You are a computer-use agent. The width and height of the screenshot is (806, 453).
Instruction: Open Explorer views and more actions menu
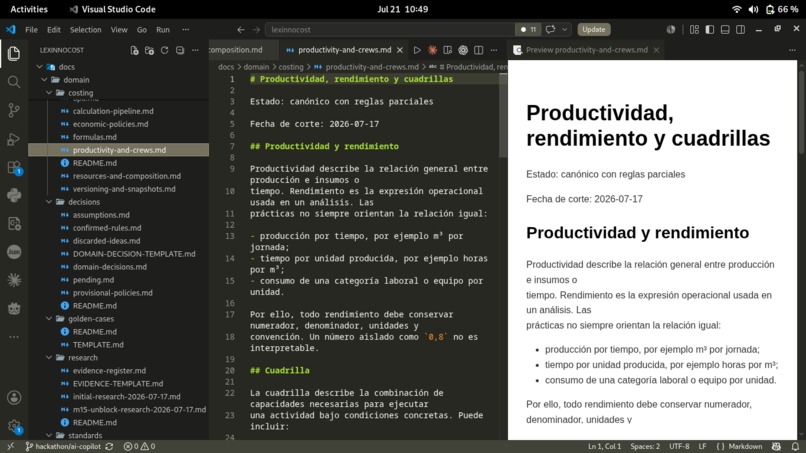195,50
